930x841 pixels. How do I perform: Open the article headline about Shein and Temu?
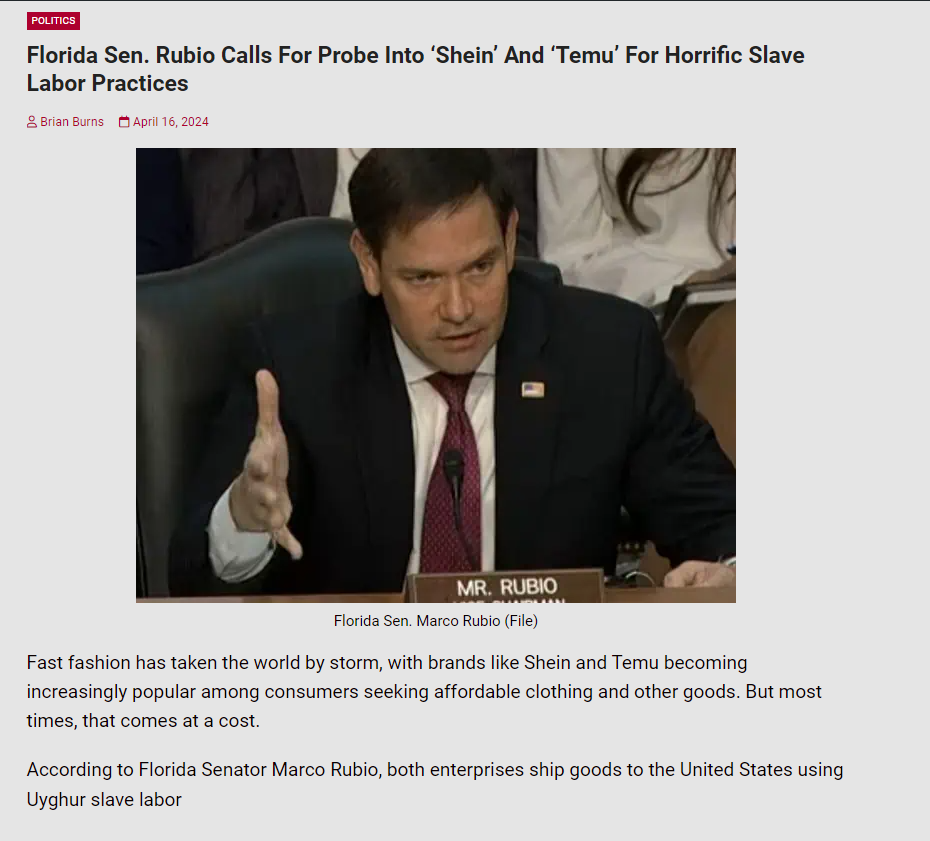415,69
